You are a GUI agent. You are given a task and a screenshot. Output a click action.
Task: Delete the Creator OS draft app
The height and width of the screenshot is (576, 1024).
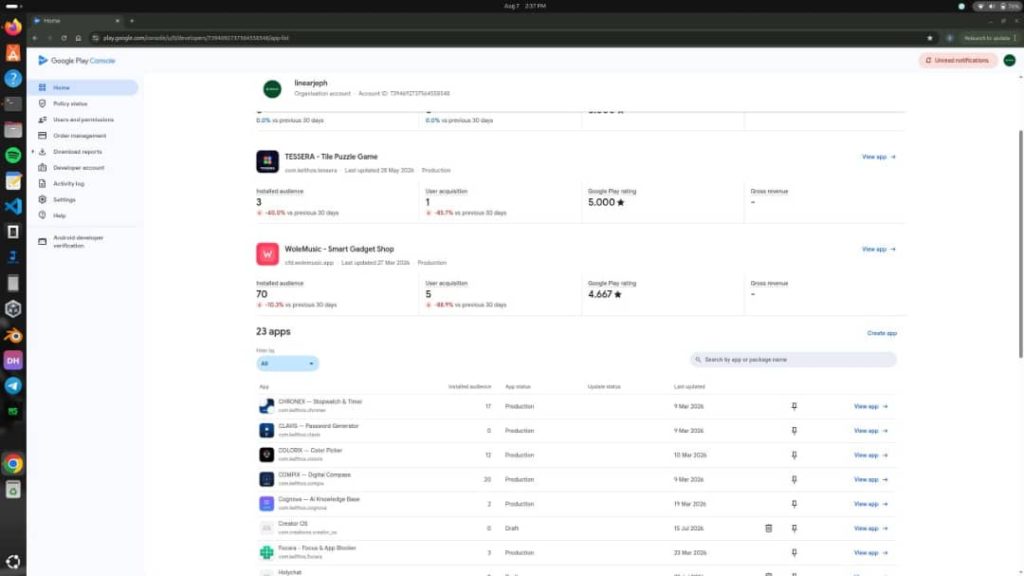tap(769, 528)
